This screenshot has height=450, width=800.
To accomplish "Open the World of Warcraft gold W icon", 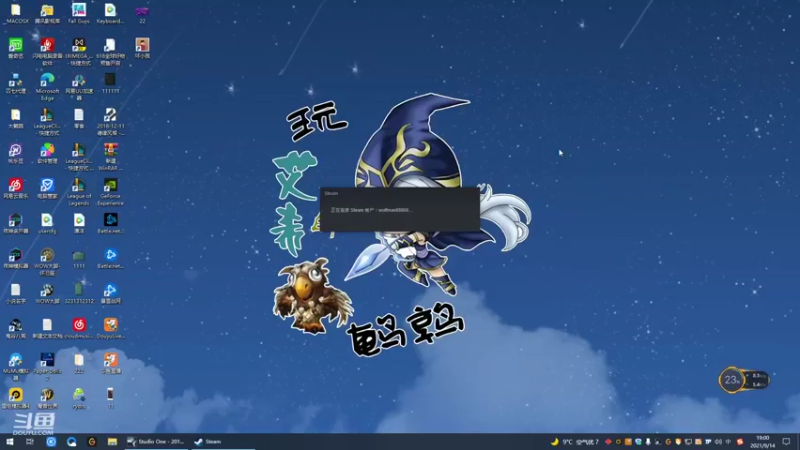I will point(47,398).
